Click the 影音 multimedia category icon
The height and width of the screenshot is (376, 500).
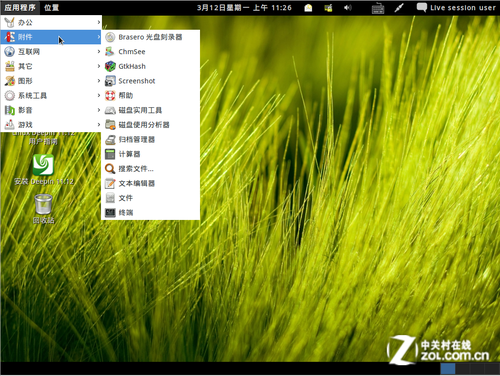10,110
